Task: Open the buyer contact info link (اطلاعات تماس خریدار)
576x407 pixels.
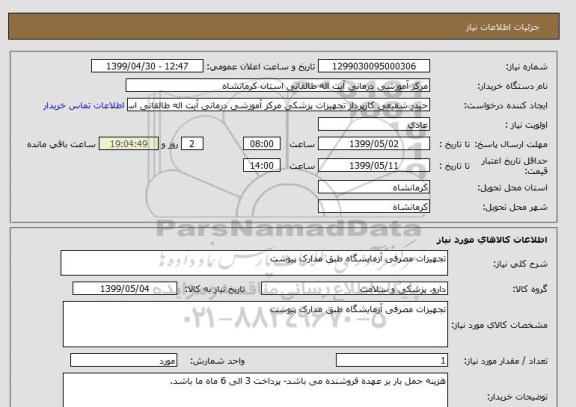Action: click(83, 105)
